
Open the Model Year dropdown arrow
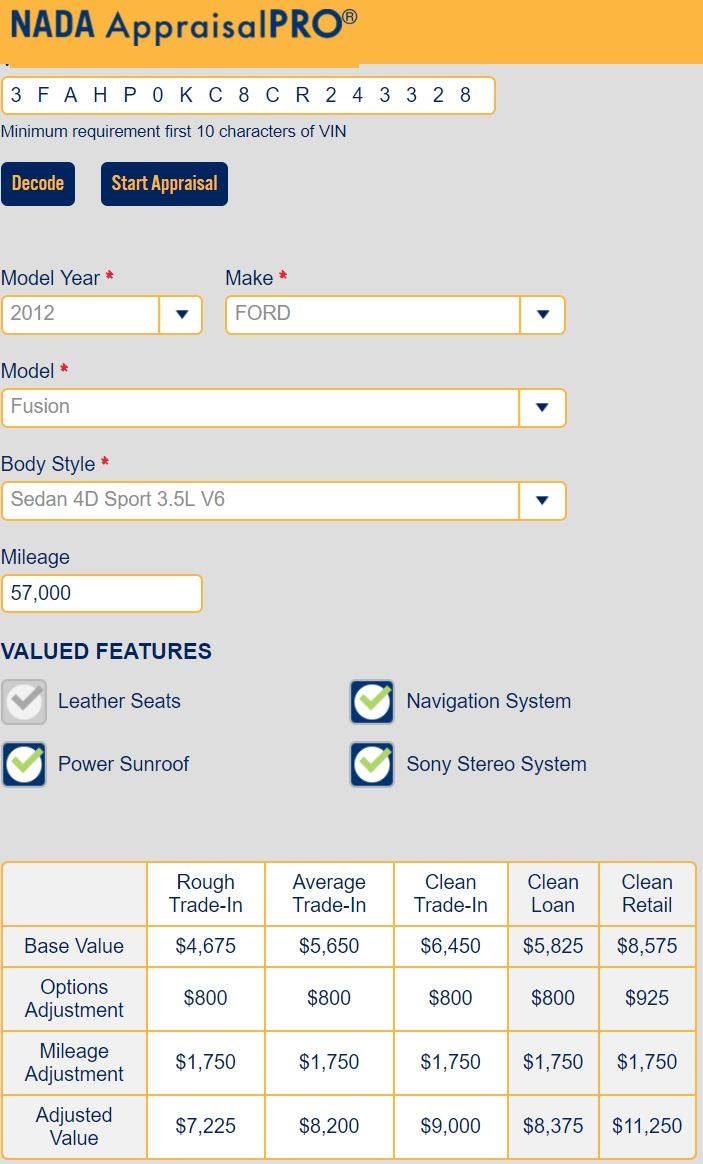coord(181,315)
